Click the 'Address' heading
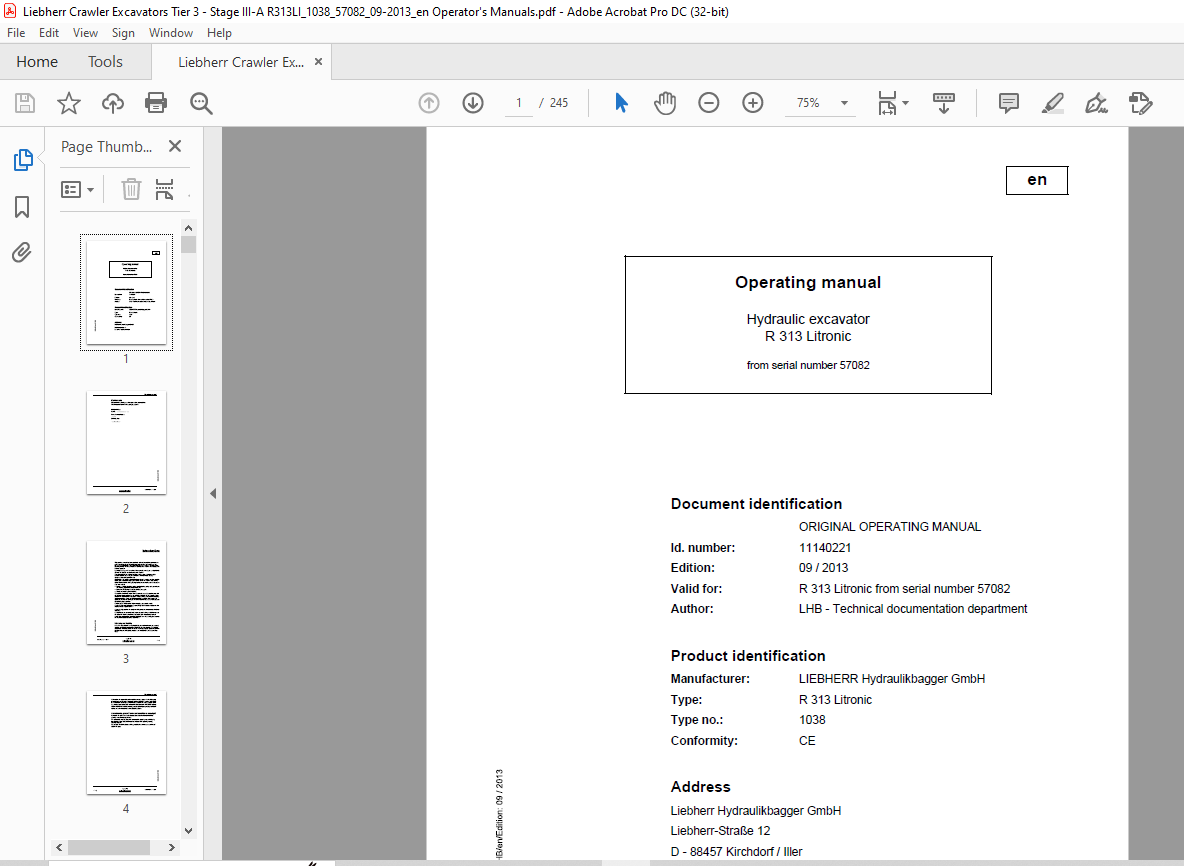 [700, 787]
